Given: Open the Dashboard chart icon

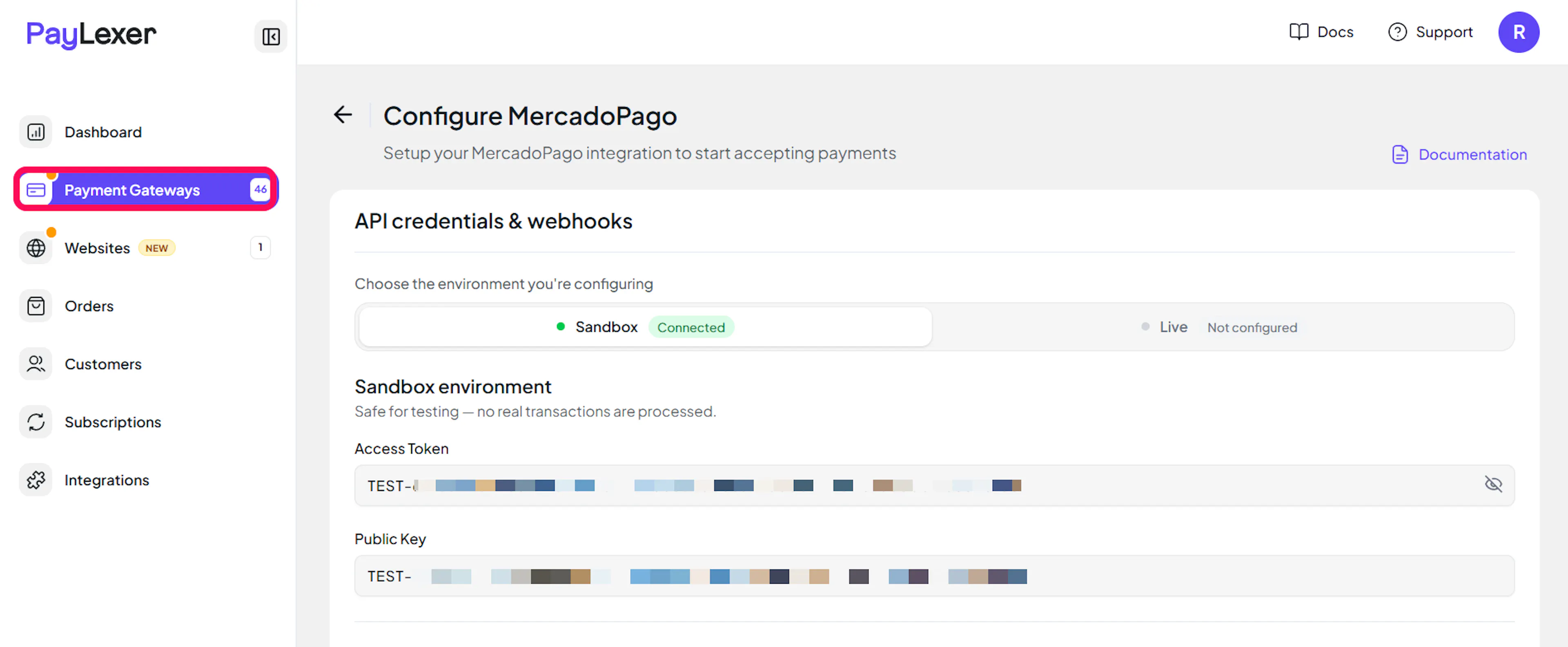Looking at the screenshot, I should pyautogui.click(x=36, y=132).
